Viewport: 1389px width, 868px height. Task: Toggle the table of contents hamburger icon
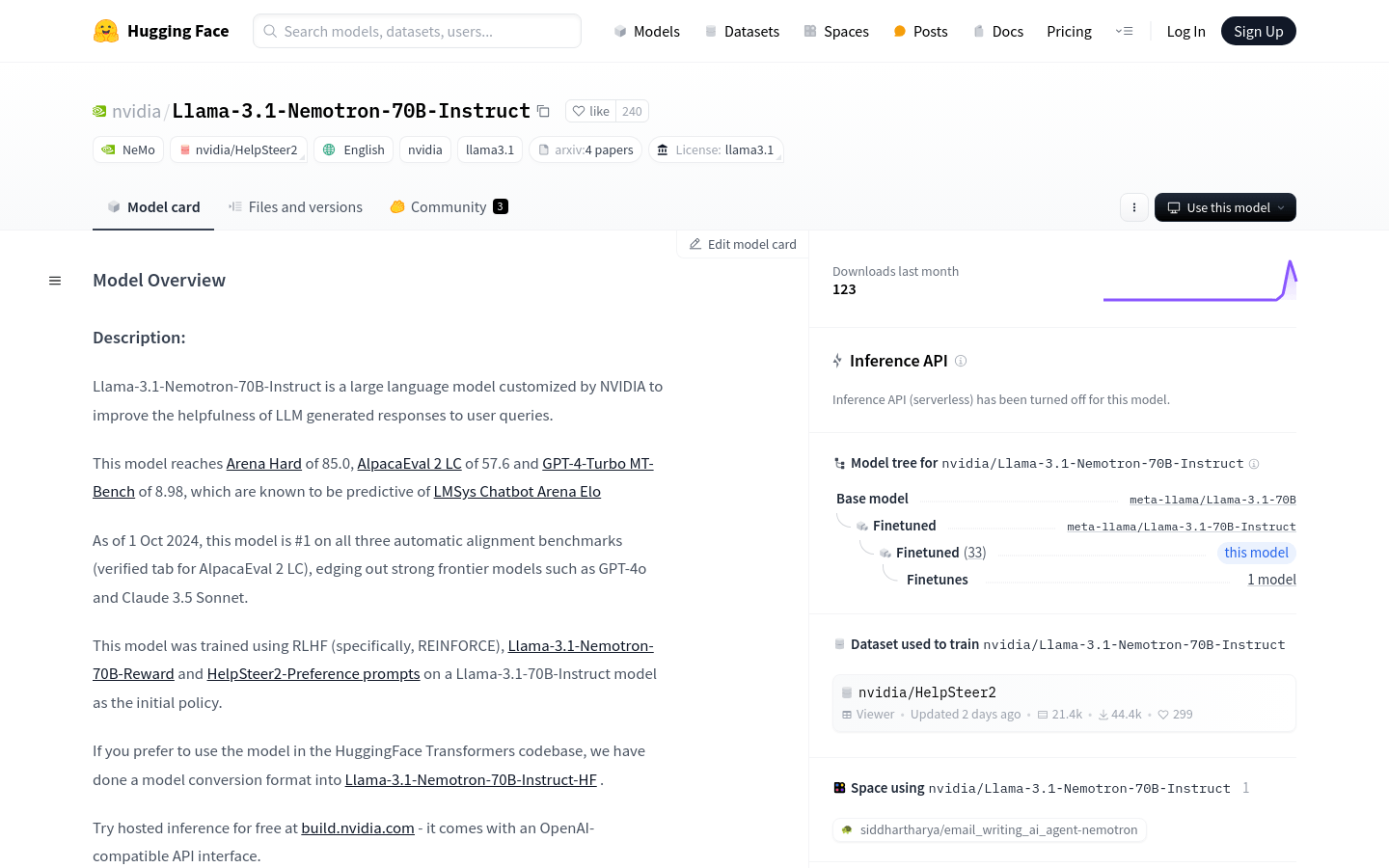tap(55, 281)
